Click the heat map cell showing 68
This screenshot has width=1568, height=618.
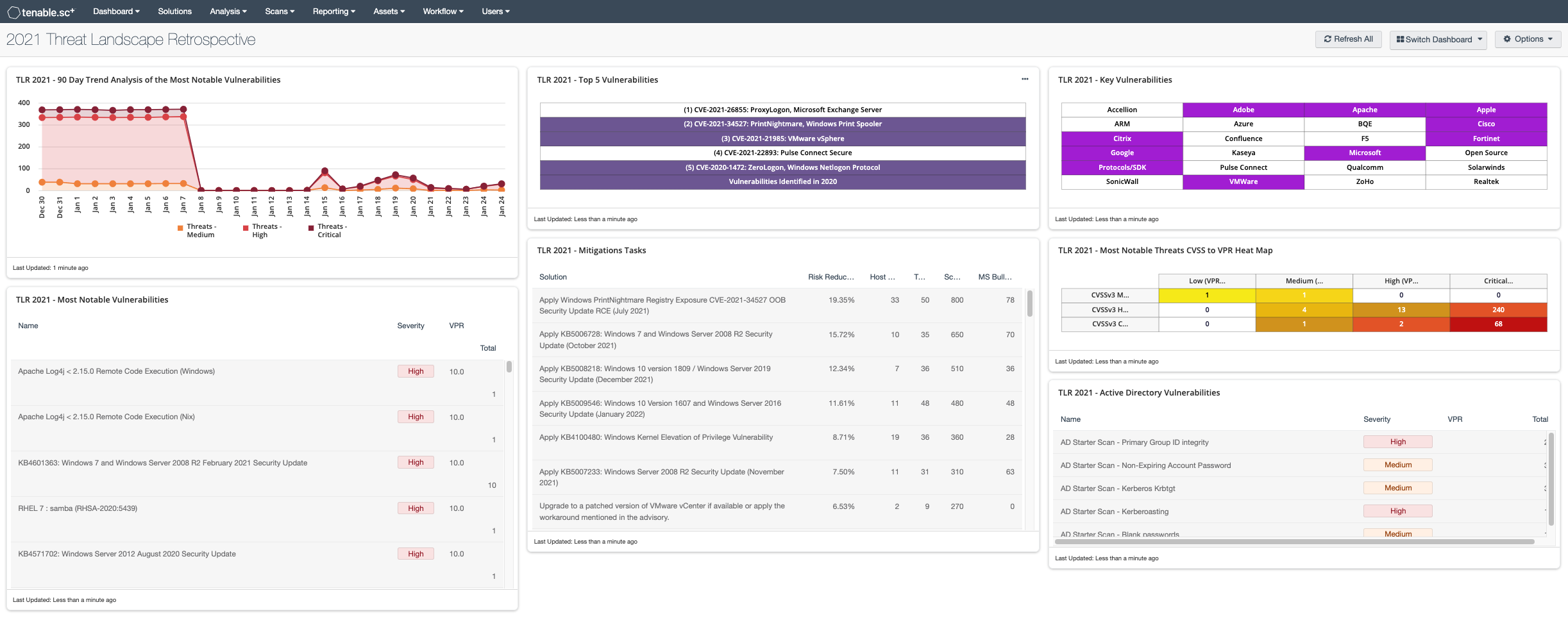tap(1498, 324)
